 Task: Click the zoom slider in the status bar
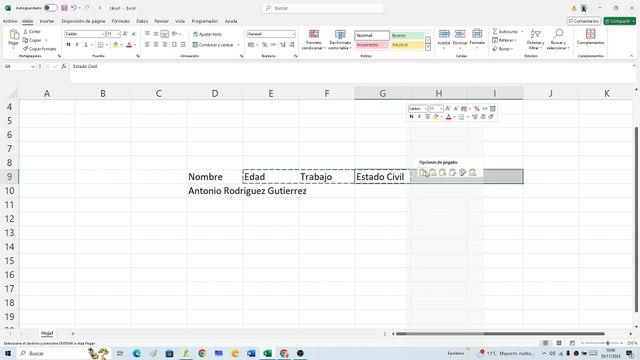coord(602,343)
